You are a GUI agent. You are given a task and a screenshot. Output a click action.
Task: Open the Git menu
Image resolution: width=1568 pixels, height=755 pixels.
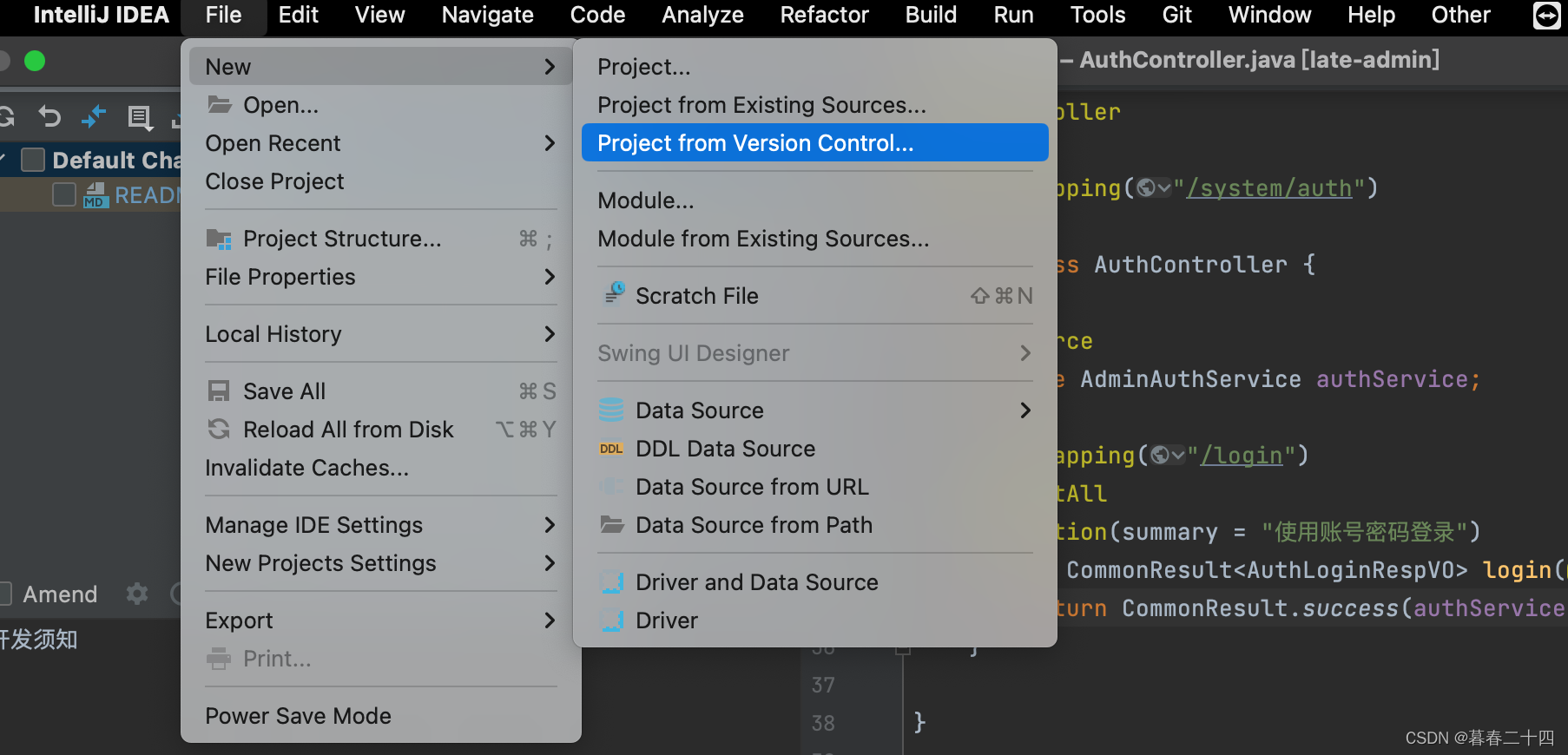tap(1176, 15)
